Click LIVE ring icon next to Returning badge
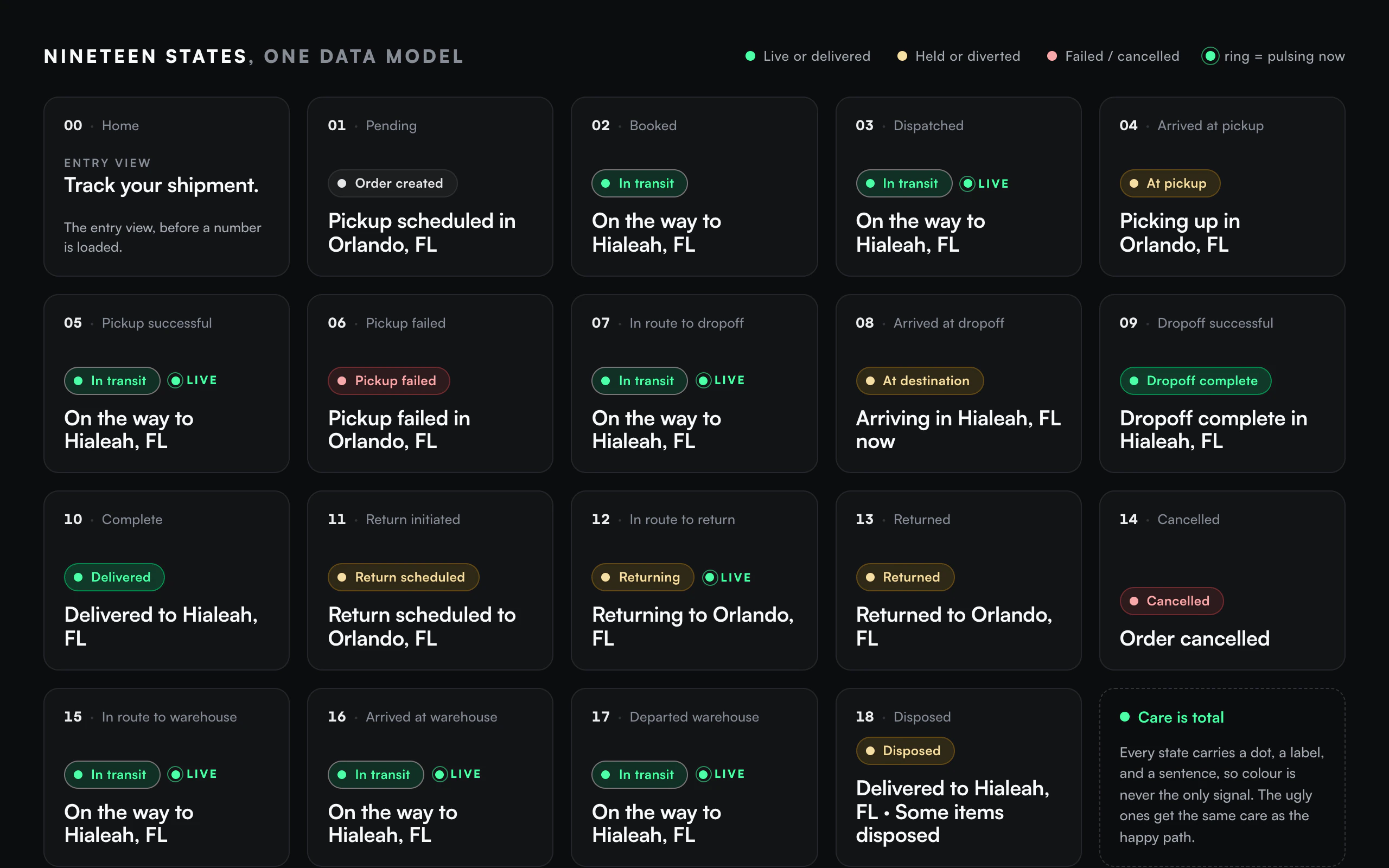1389x868 pixels. tap(710, 577)
